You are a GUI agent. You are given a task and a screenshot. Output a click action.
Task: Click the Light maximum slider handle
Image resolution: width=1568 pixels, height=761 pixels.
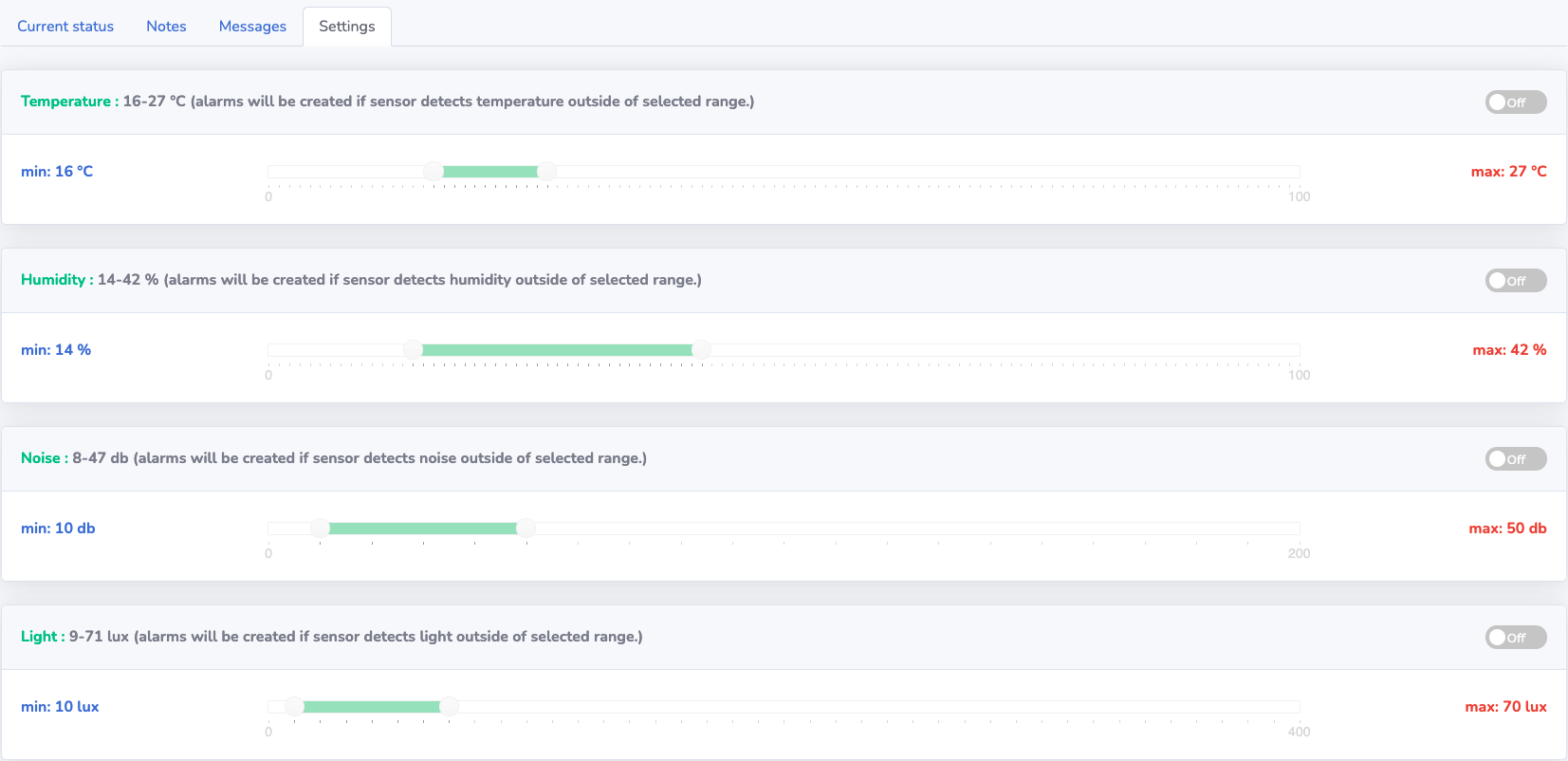(x=449, y=707)
